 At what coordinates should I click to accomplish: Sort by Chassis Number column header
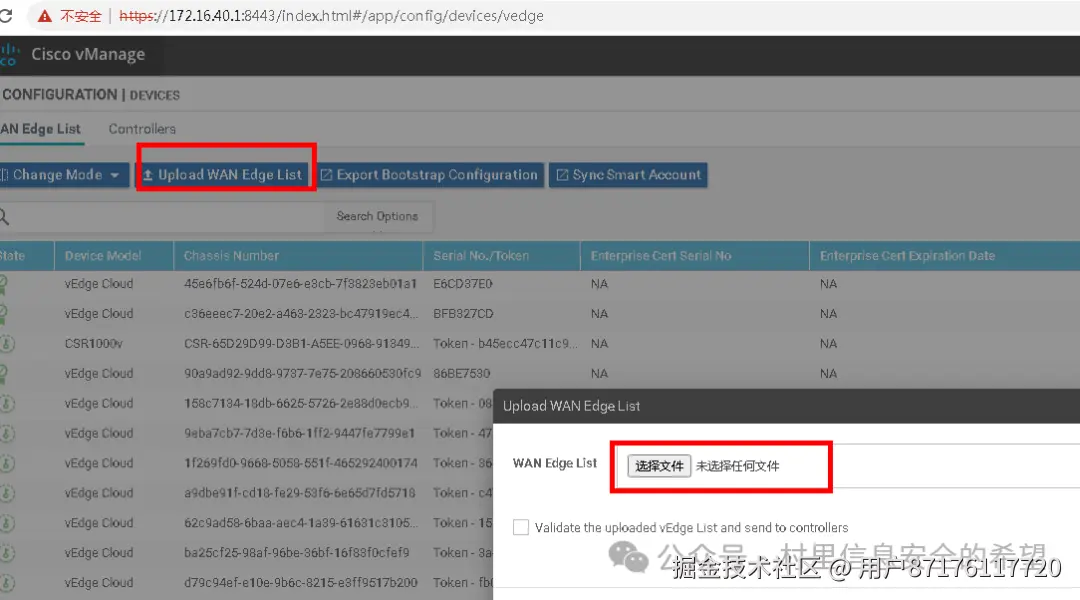(231, 256)
